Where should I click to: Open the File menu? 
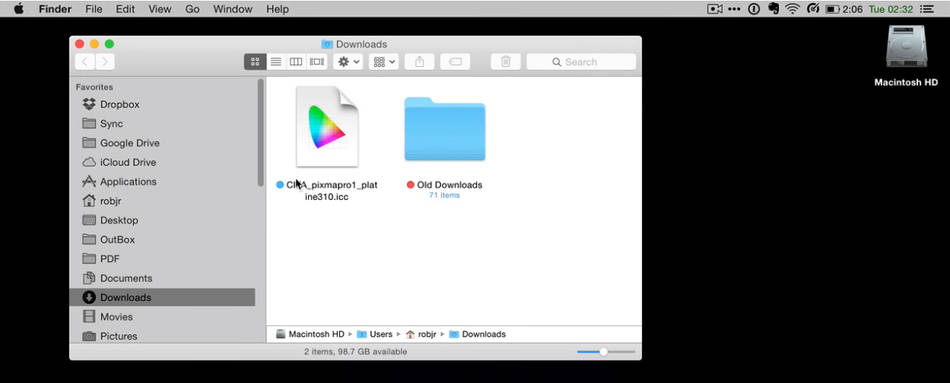coord(94,9)
